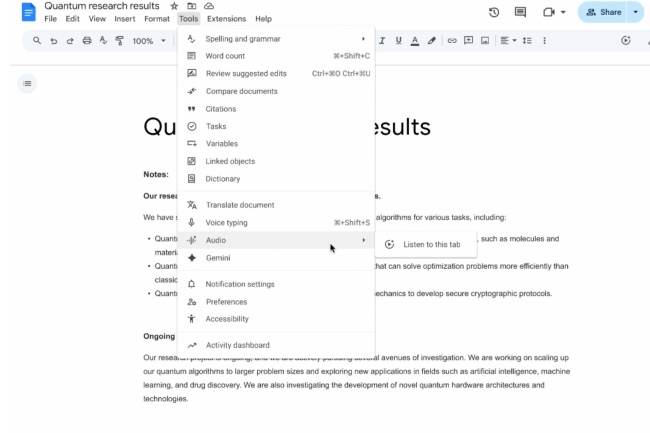Choose Translate document
The image size is (650, 433).
(x=276, y=205)
